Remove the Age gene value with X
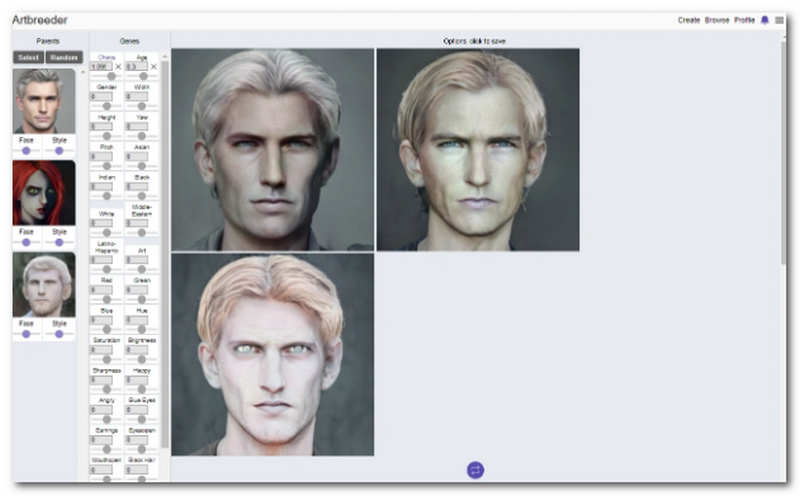The height and width of the screenshot is (496, 800). click(153, 67)
